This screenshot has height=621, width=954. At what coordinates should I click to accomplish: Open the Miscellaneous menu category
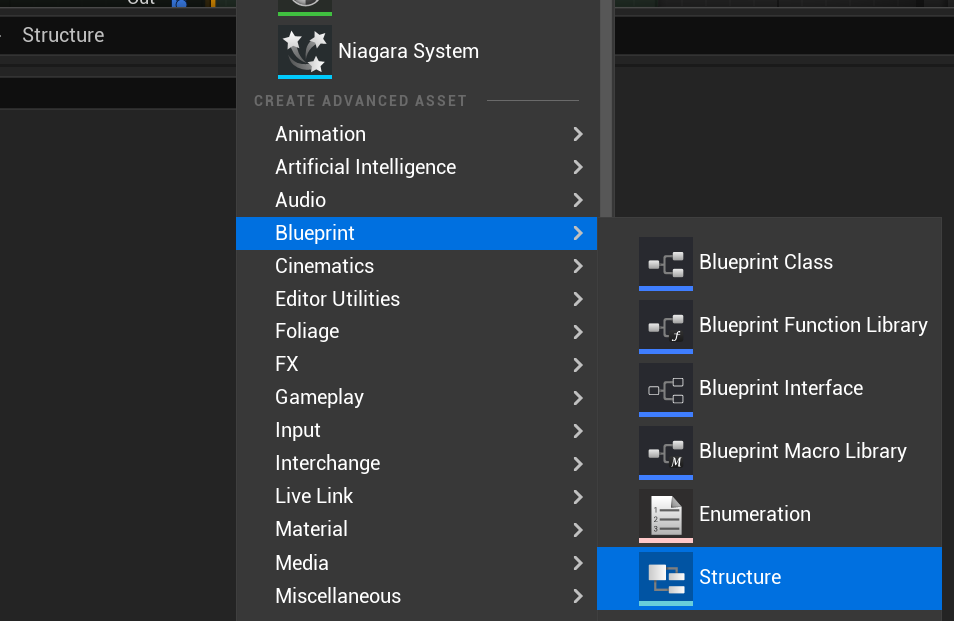click(416, 596)
